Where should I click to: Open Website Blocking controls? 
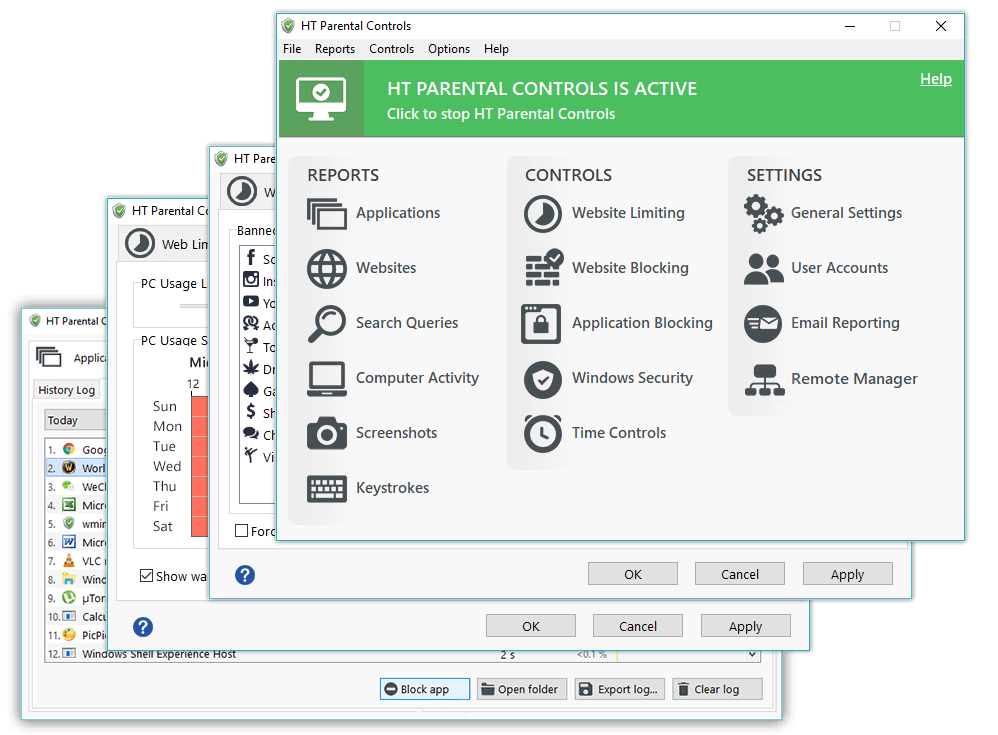pos(628,268)
